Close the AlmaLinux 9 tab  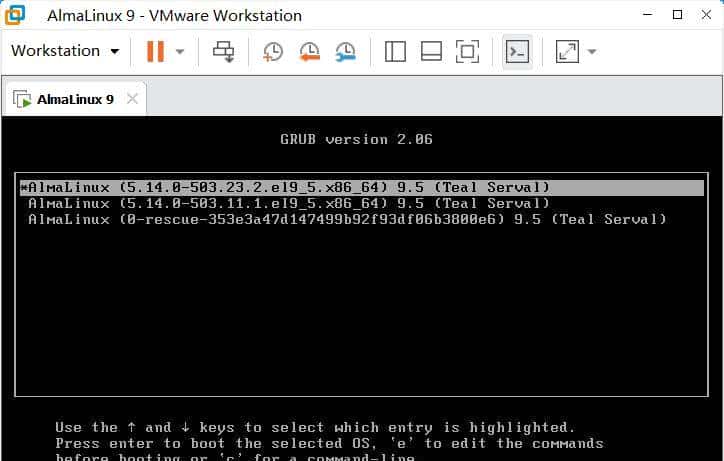[133, 99]
